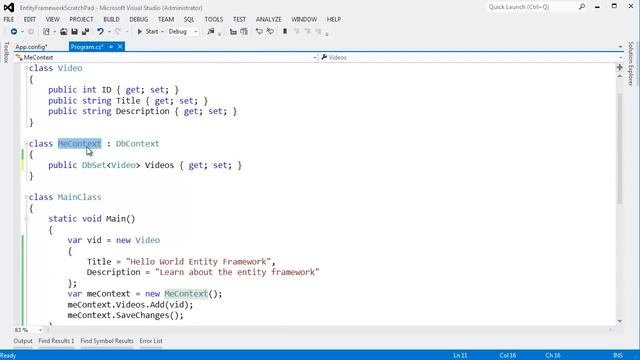Collapse the Video class outline
The height and width of the screenshot is (360, 640).
click(26, 68)
